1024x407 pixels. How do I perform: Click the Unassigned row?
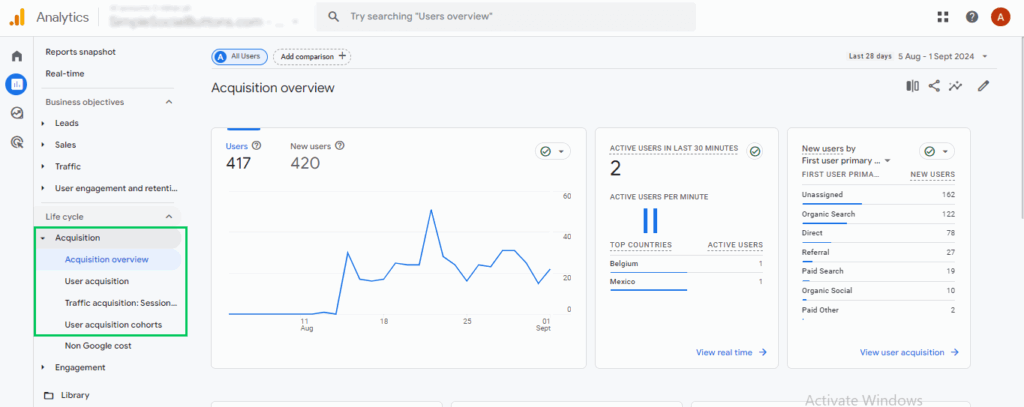click(x=878, y=197)
